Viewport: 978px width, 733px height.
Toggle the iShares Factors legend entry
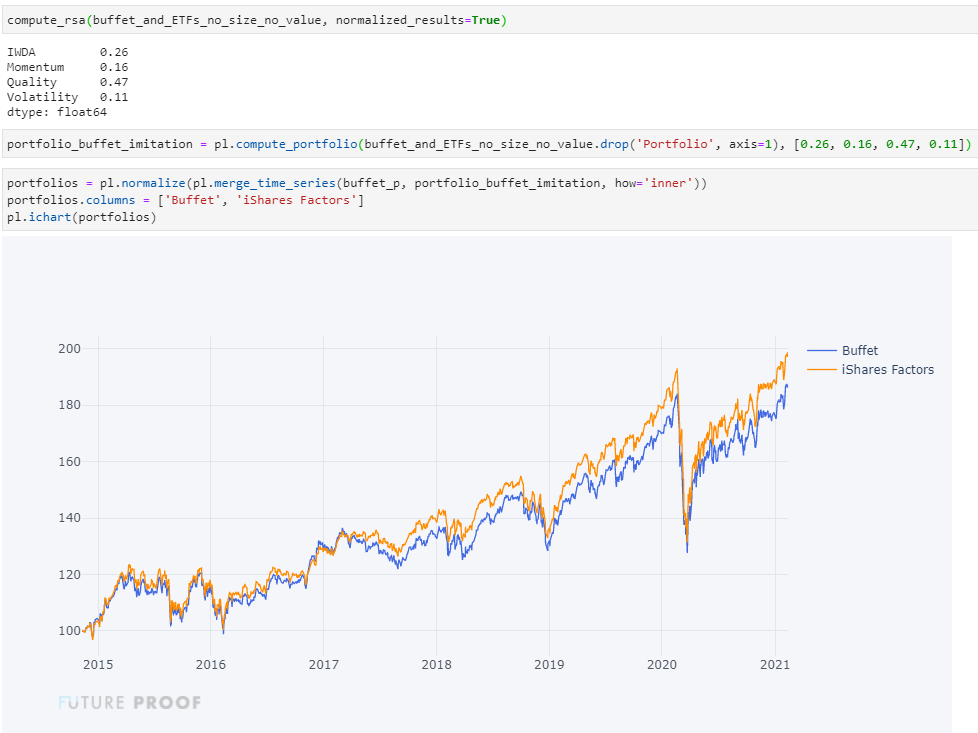click(887, 370)
